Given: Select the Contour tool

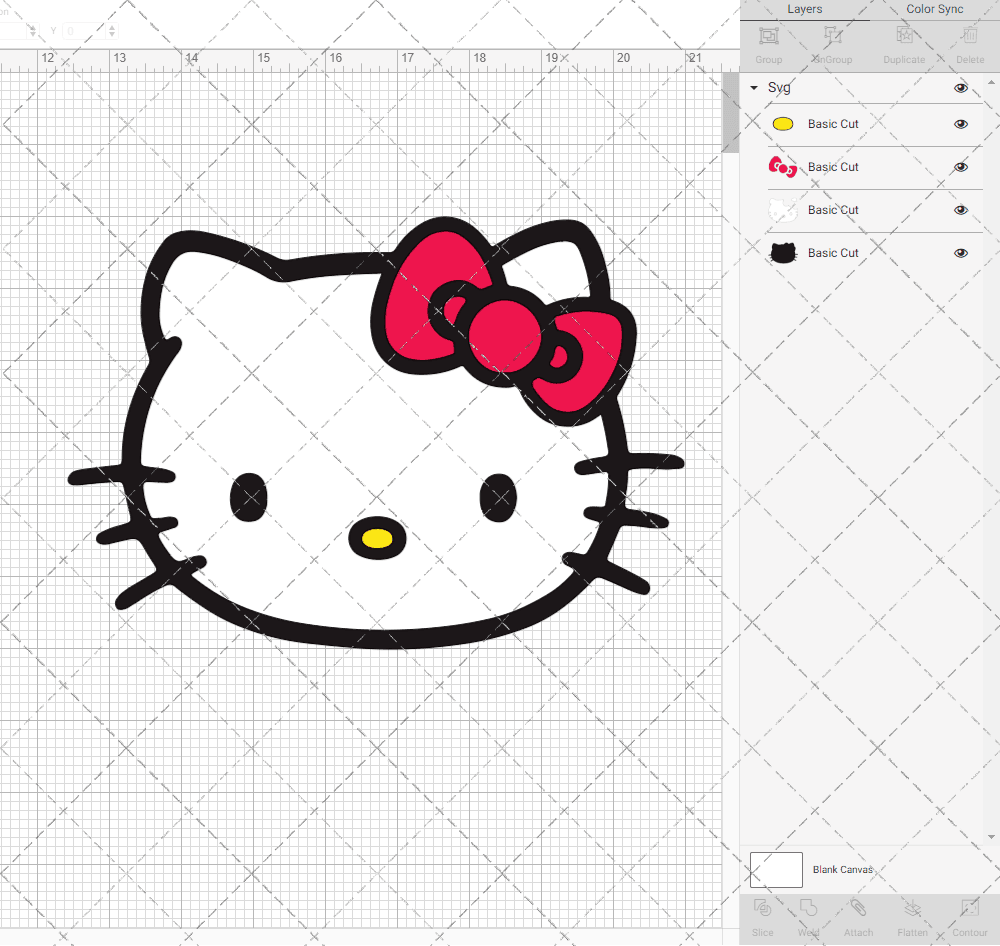Looking at the screenshot, I should pos(969,908).
